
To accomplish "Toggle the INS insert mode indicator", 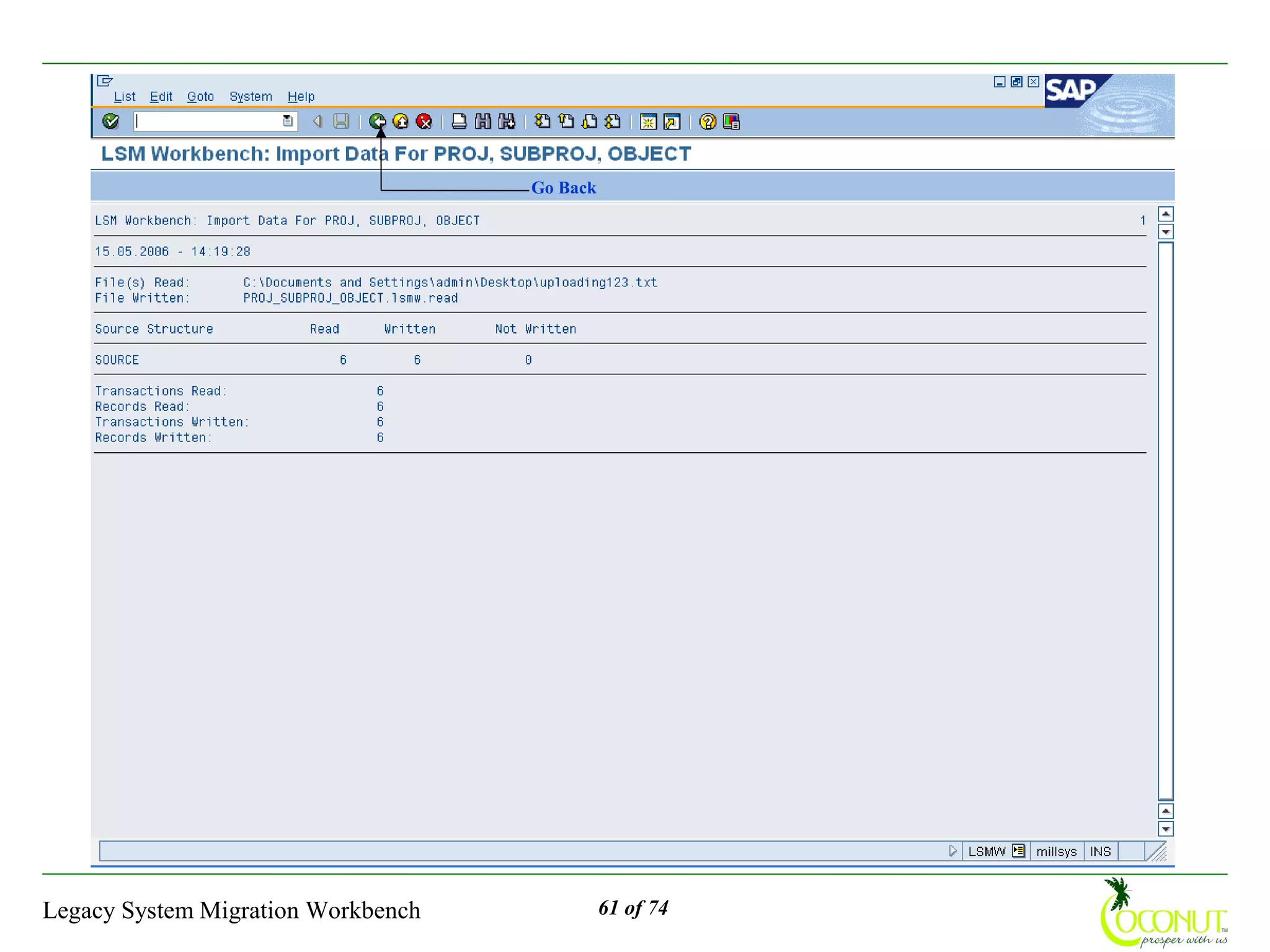I will (1101, 852).
